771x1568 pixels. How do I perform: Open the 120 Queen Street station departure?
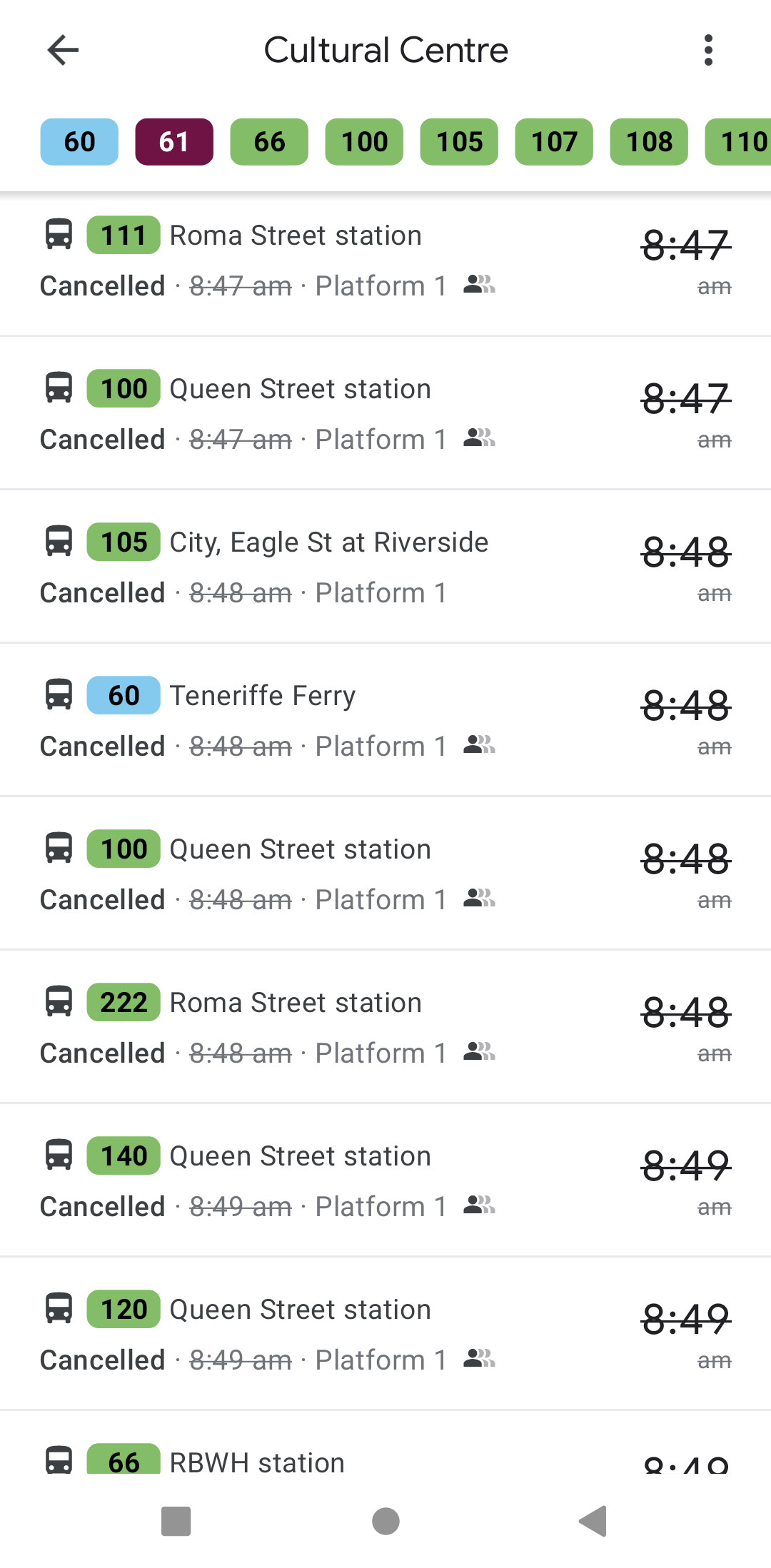point(385,1334)
